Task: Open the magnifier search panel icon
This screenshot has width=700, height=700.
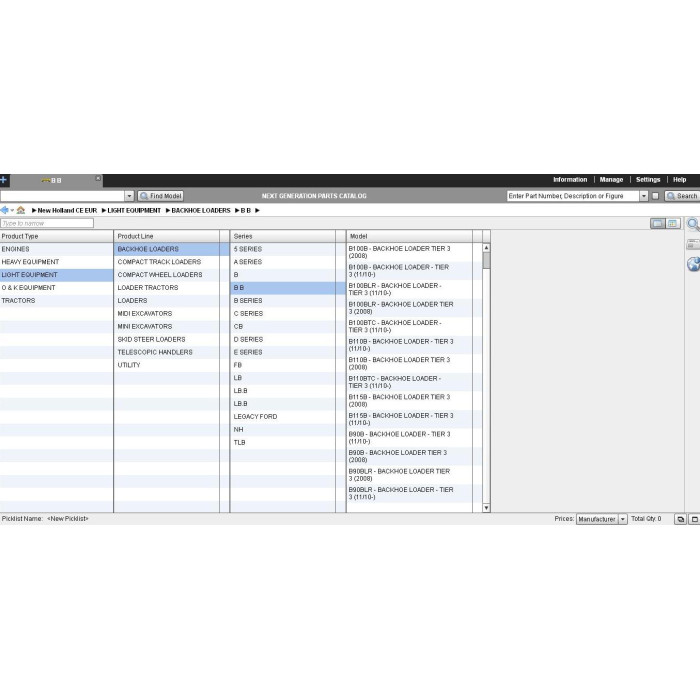Action: [693, 224]
